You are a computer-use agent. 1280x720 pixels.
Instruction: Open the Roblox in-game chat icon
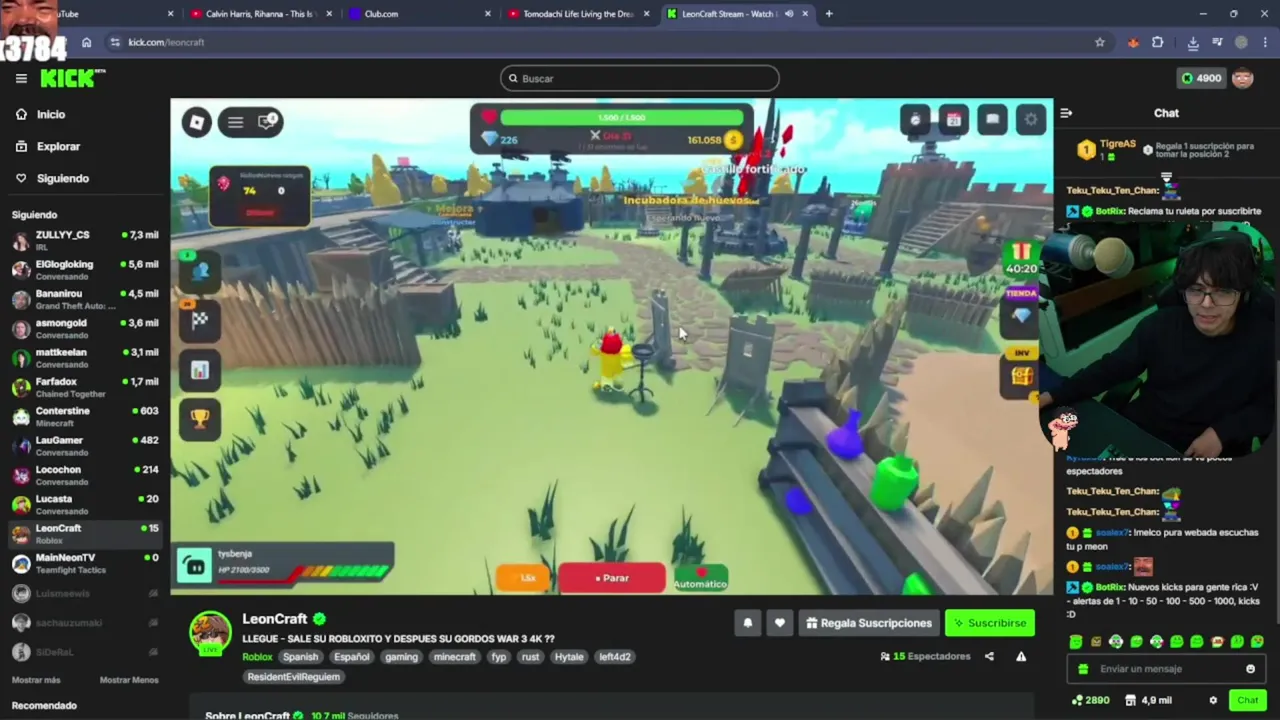[x=267, y=122]
